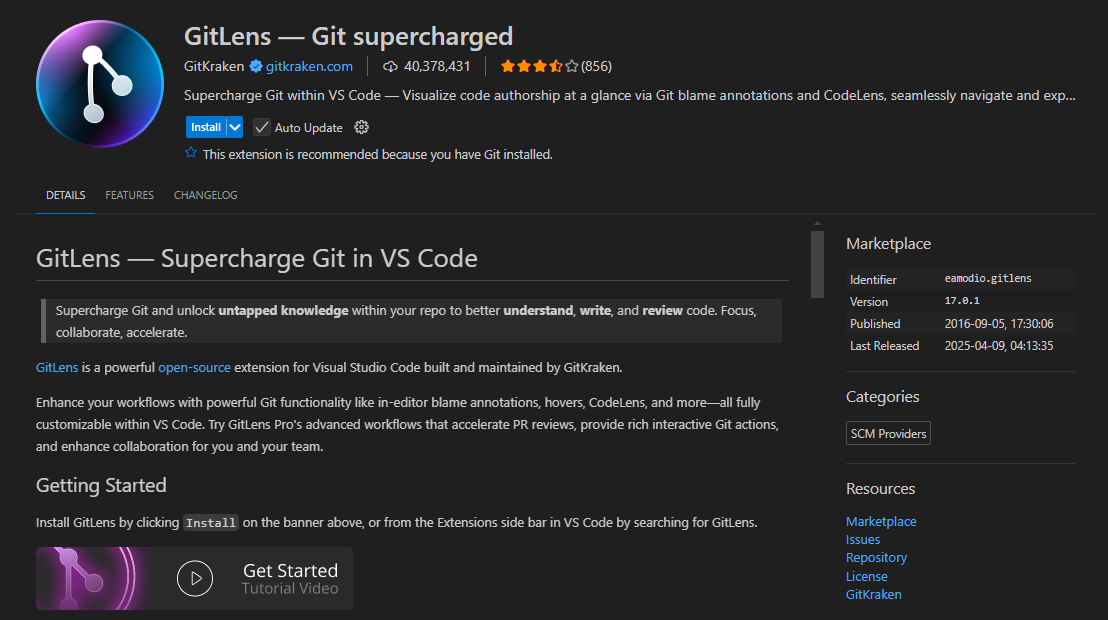Click the star rating icons
Screen dimensions: 1108x620
coord(539,66)
